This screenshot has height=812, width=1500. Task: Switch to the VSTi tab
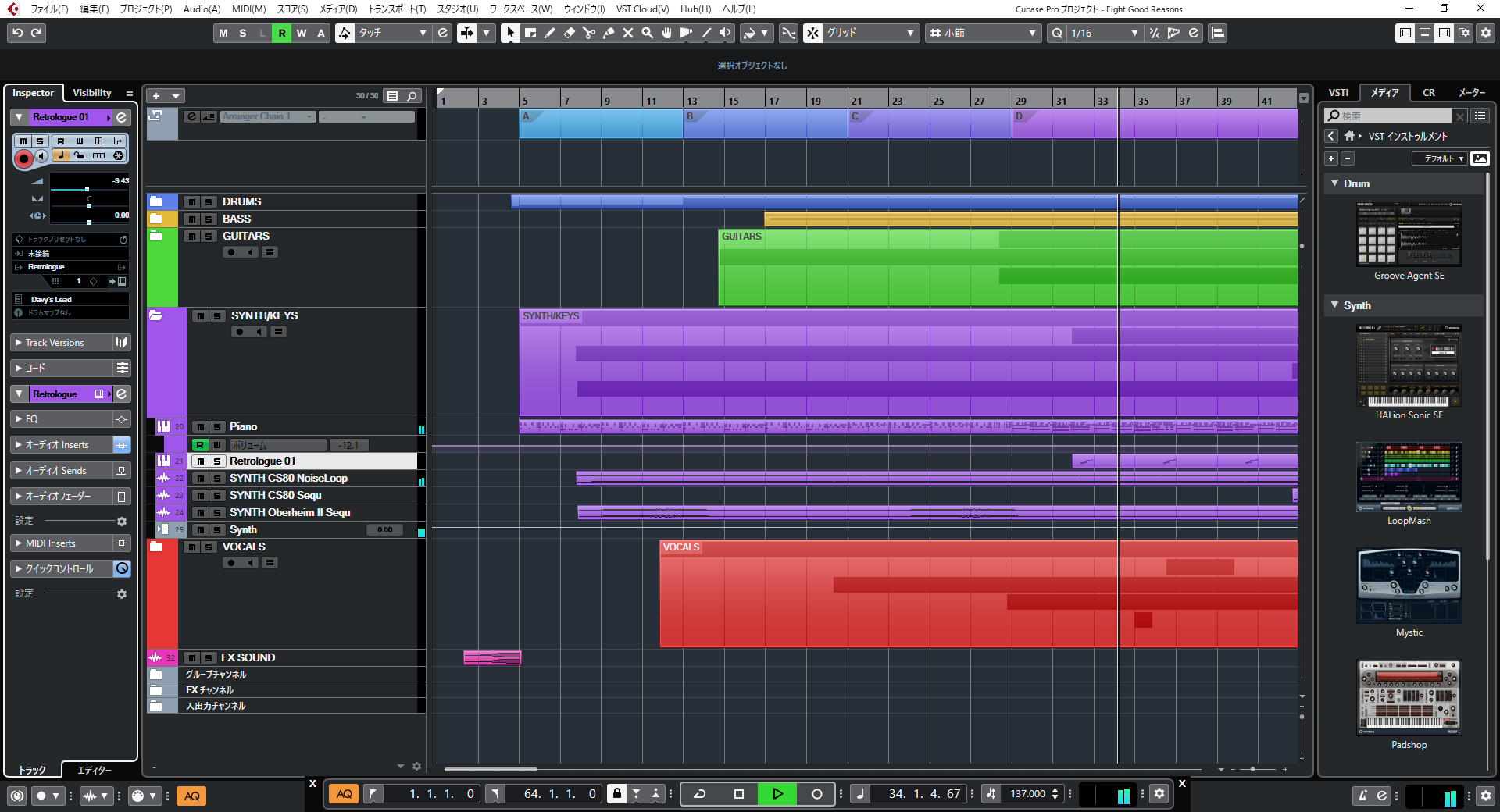(1338, 93)
